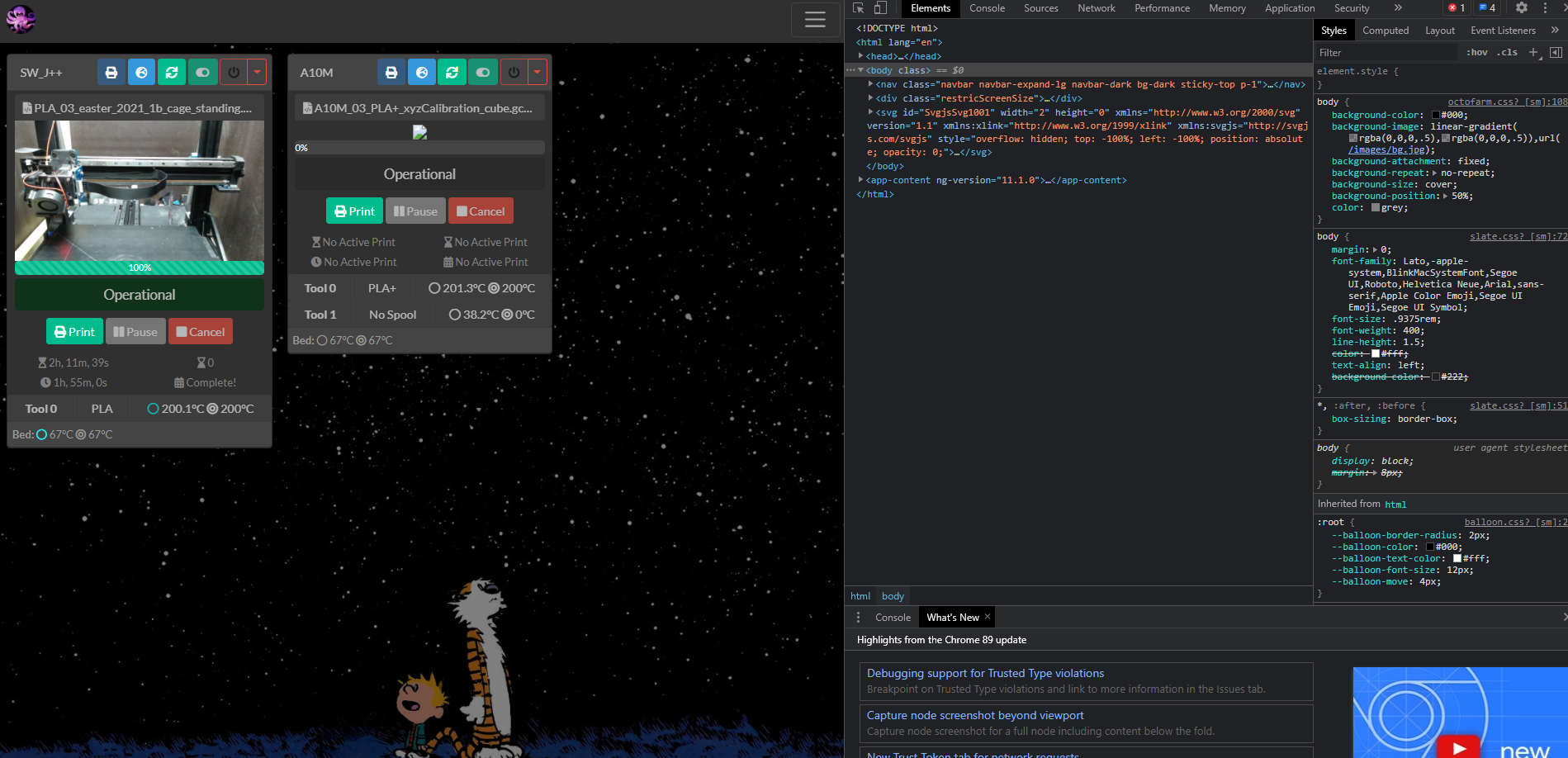Screen dimensions: 1568x758
Task: Open the Computed styles tab
Action: [1386, 30]
